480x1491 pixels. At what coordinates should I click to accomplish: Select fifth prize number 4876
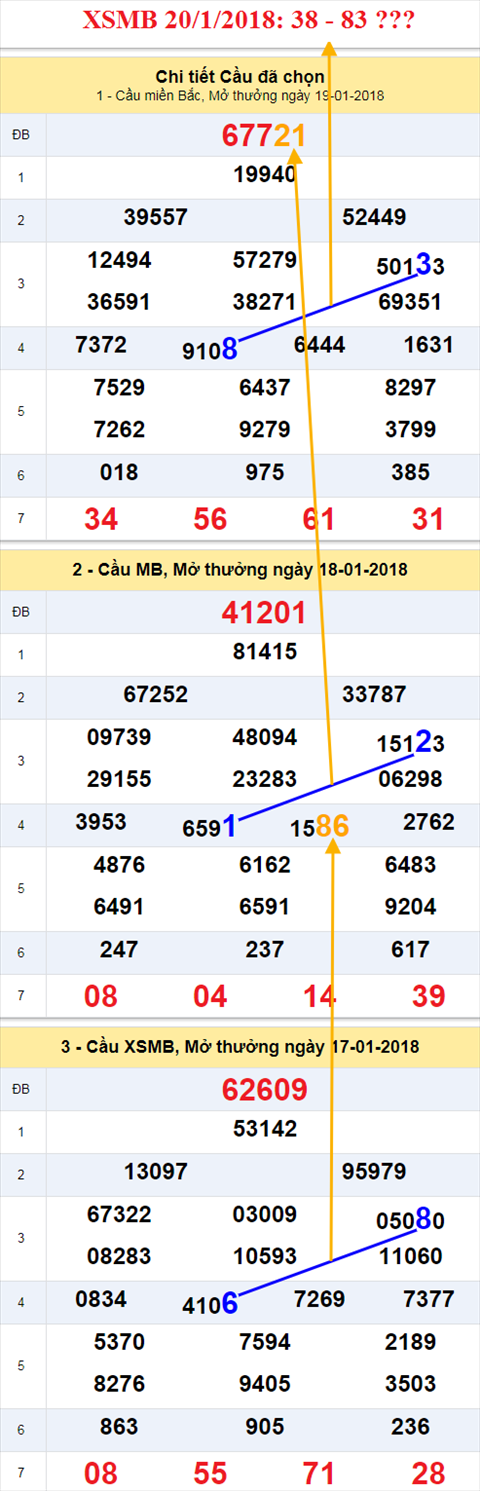(x=119, y=865)
